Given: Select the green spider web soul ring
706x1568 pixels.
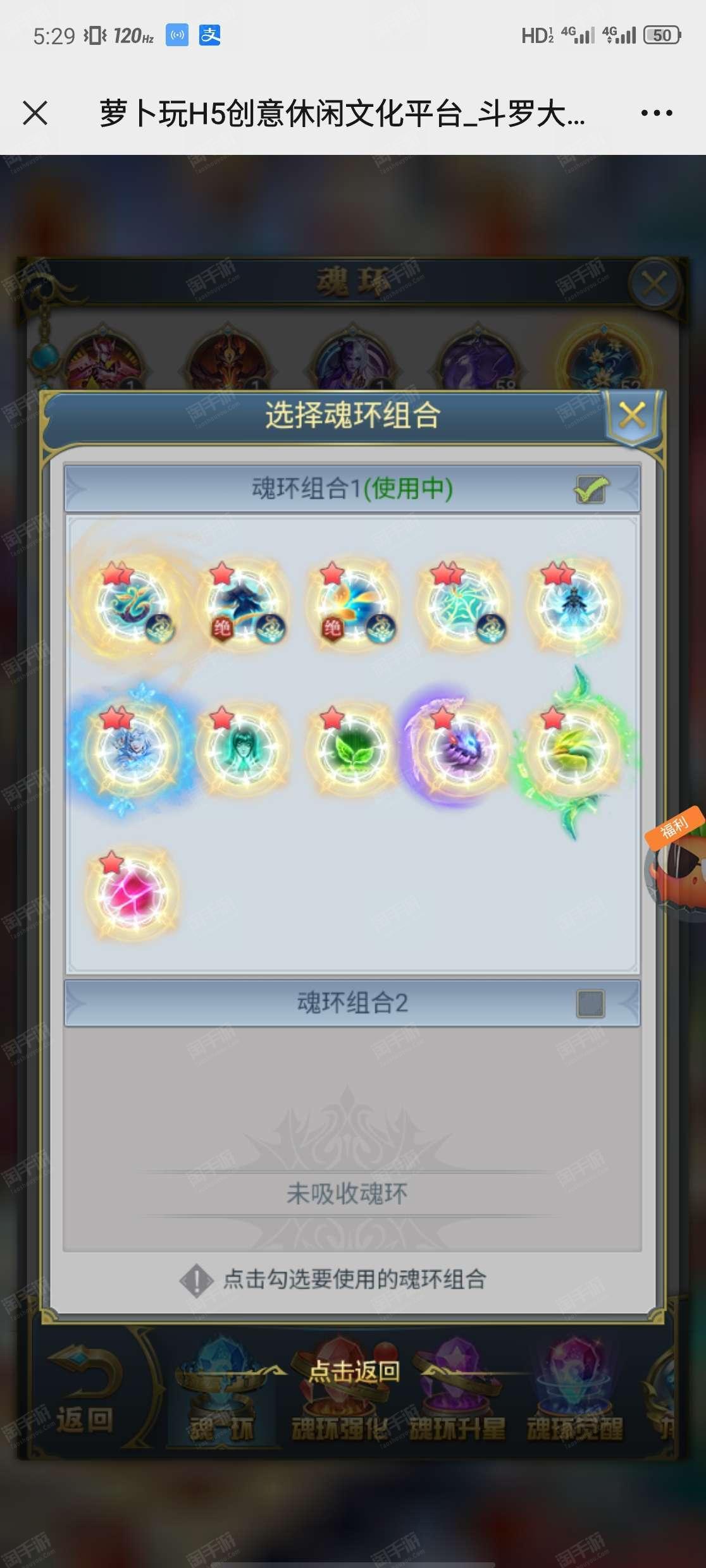Looking at the screenshot, I should pyautogui.click(x=463, y=603).
